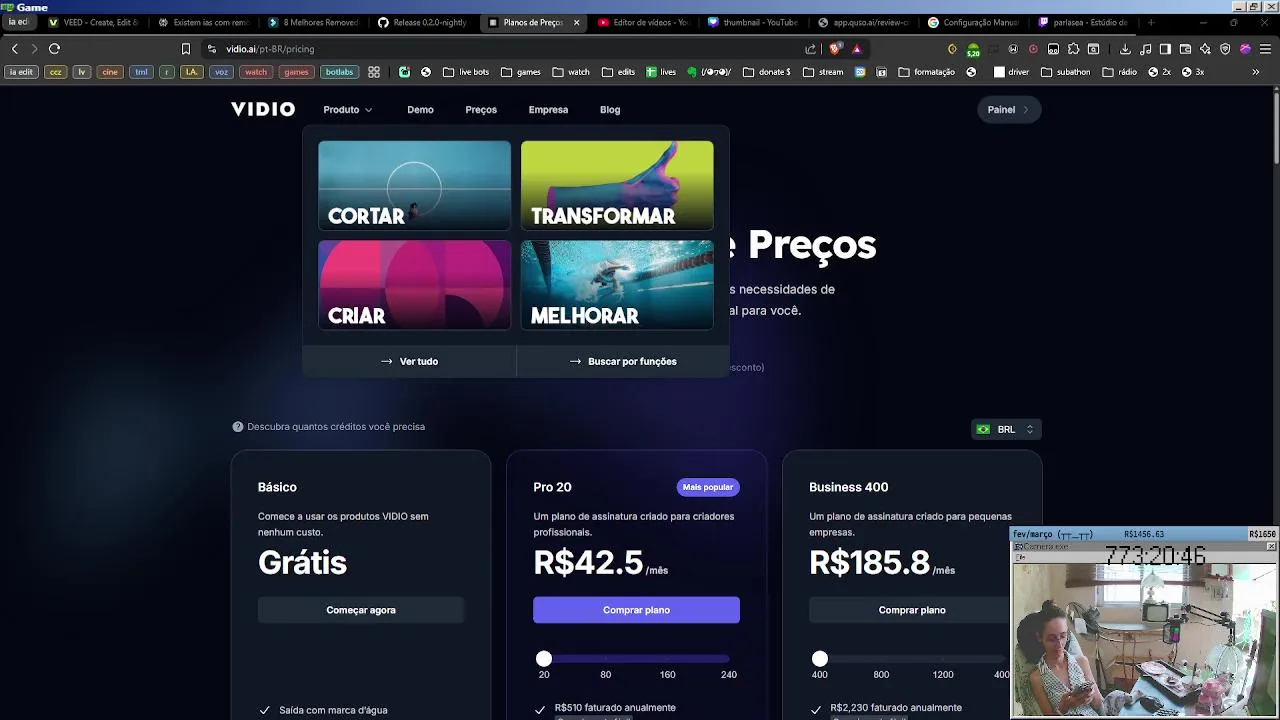1280x720 pixels.
Task: Click the Brave shield icon
Action: (x=835, y=49)
